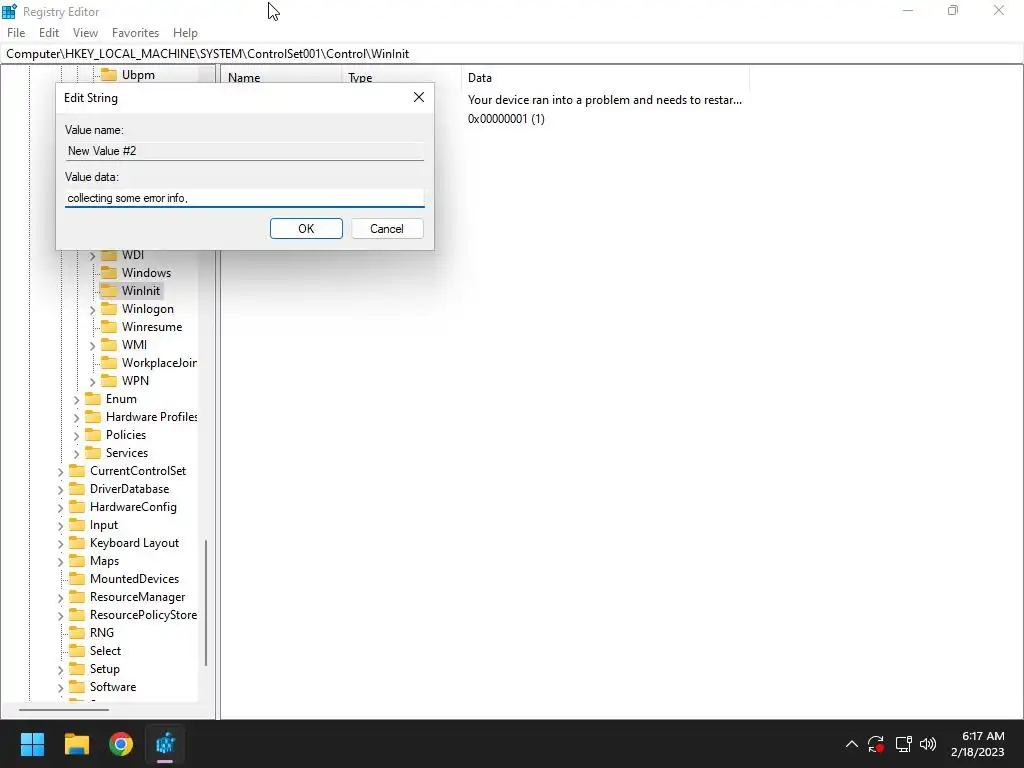
Task: Click Registry Editor taskbar icon
Action: (165, 744)
